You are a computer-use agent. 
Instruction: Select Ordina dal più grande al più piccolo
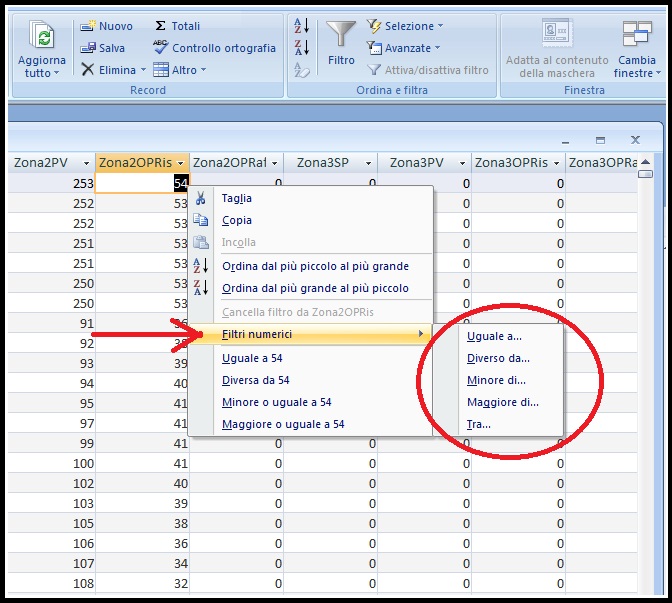(310, 288)
